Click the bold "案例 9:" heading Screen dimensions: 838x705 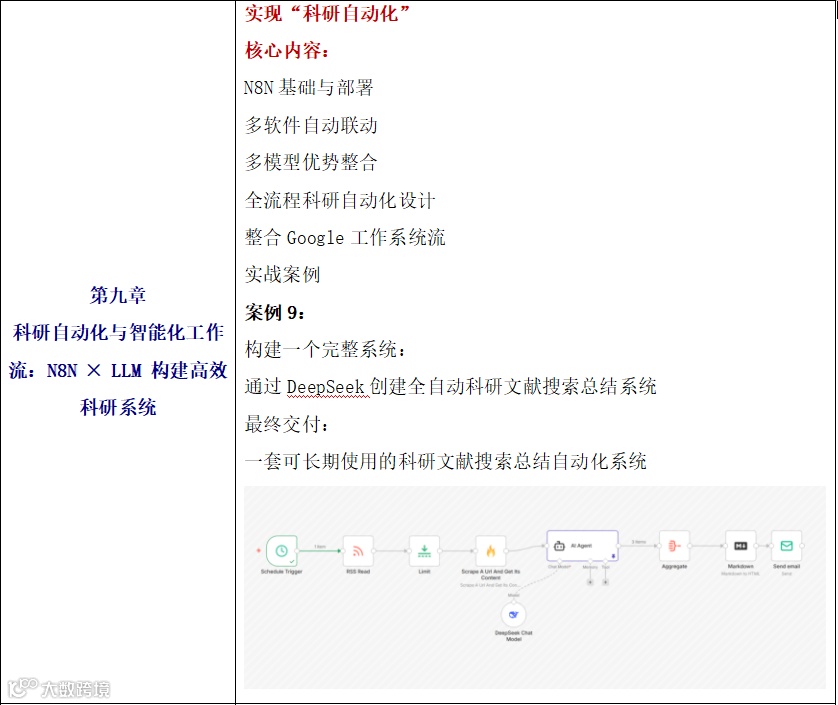[275, 312]
